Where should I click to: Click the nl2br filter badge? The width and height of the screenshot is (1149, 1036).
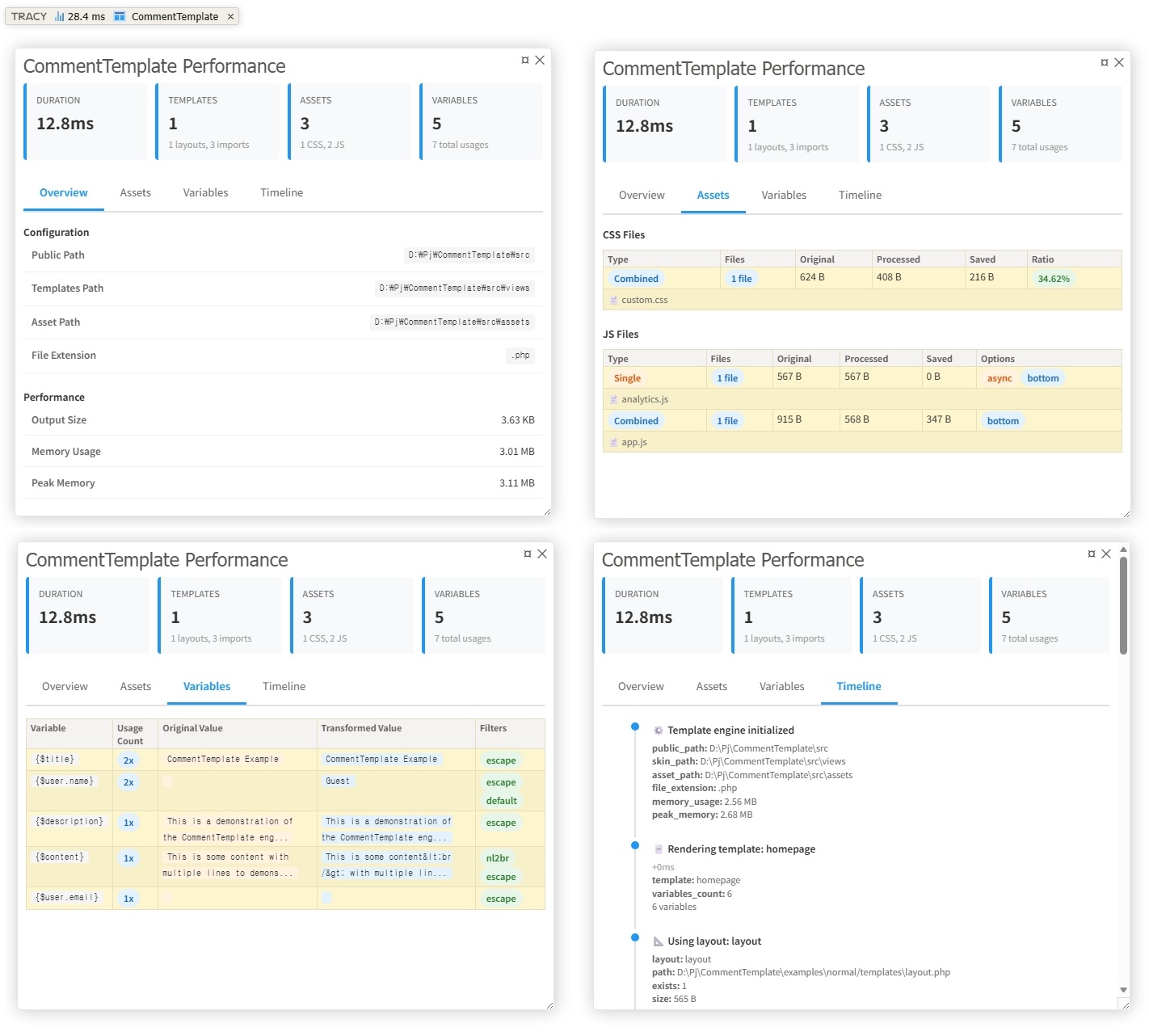coord(497,858)
